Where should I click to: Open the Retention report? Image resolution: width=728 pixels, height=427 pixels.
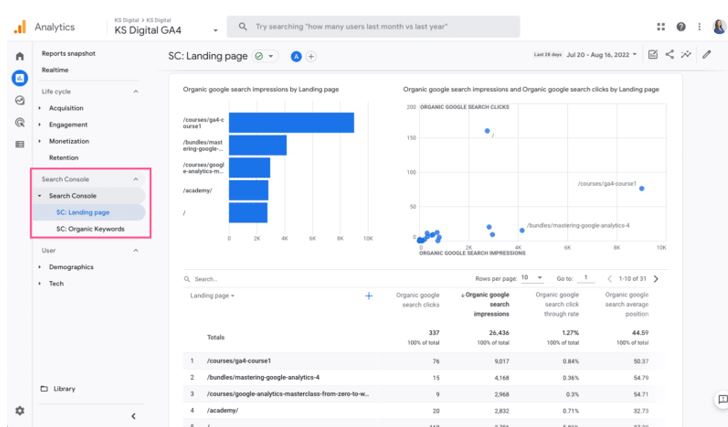(x=64, y=158)
